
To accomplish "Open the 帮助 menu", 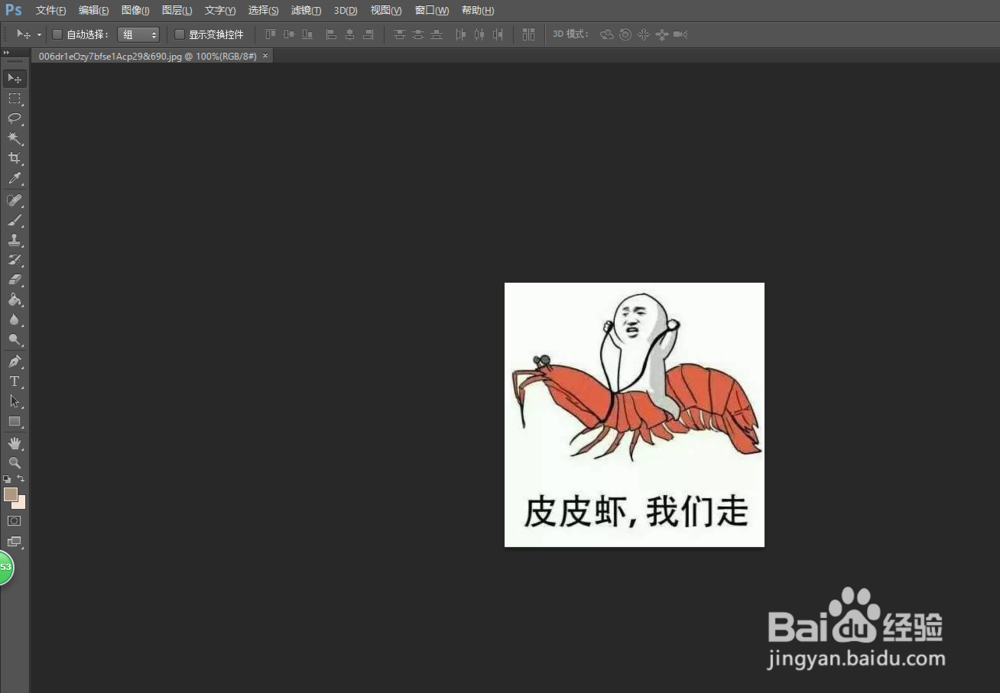I will (477, 10).
